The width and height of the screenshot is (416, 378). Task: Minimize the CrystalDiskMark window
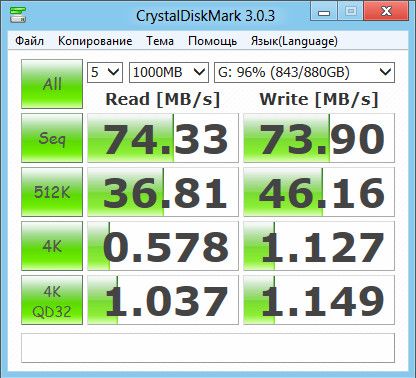(324, 12)
